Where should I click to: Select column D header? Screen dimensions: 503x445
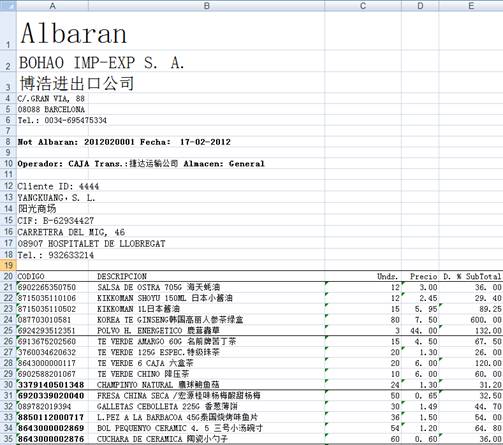coord(420,6)
